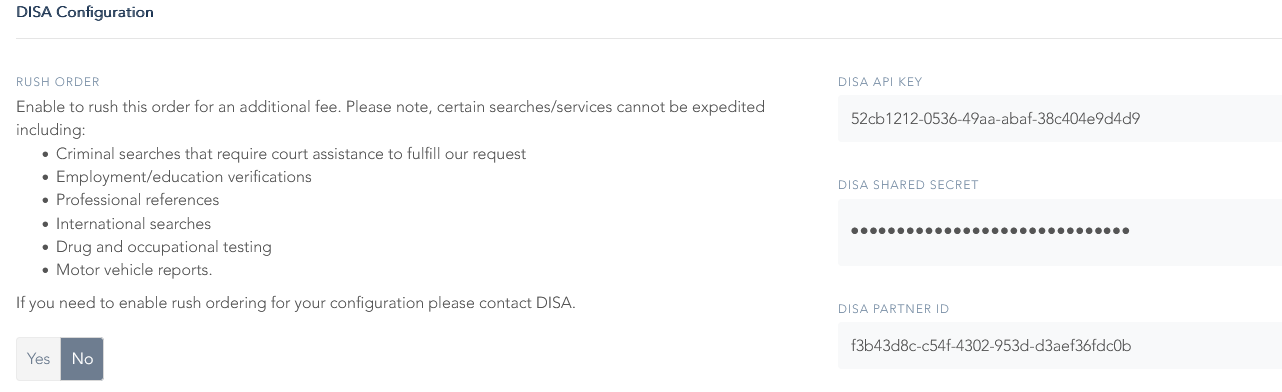The image size is (1282, 392).
Task: Click the Drug and occupational testing bullet
Action: click(x=164, y=247)
